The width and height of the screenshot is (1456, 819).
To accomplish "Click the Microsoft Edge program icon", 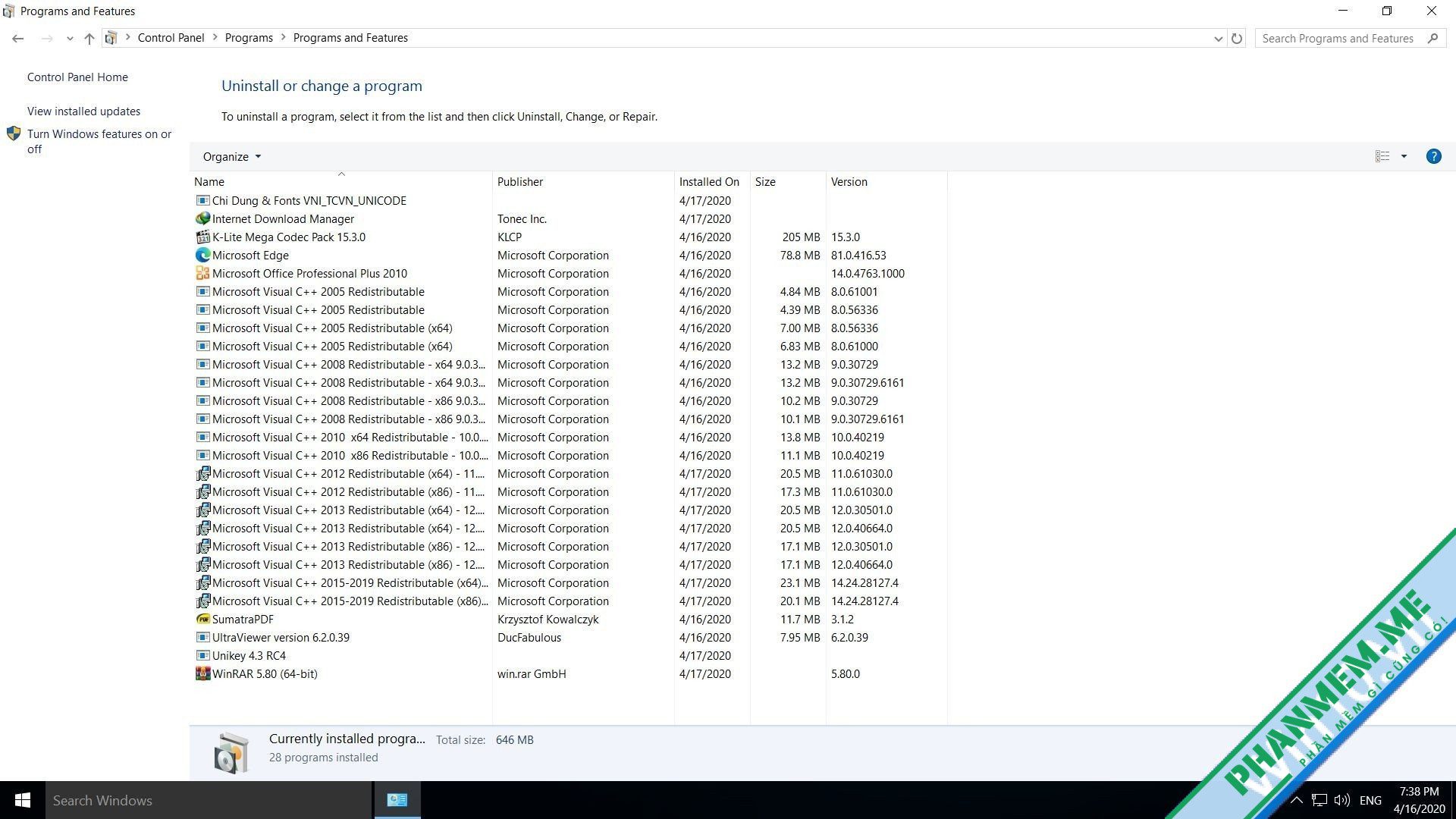I will [202, 255].
